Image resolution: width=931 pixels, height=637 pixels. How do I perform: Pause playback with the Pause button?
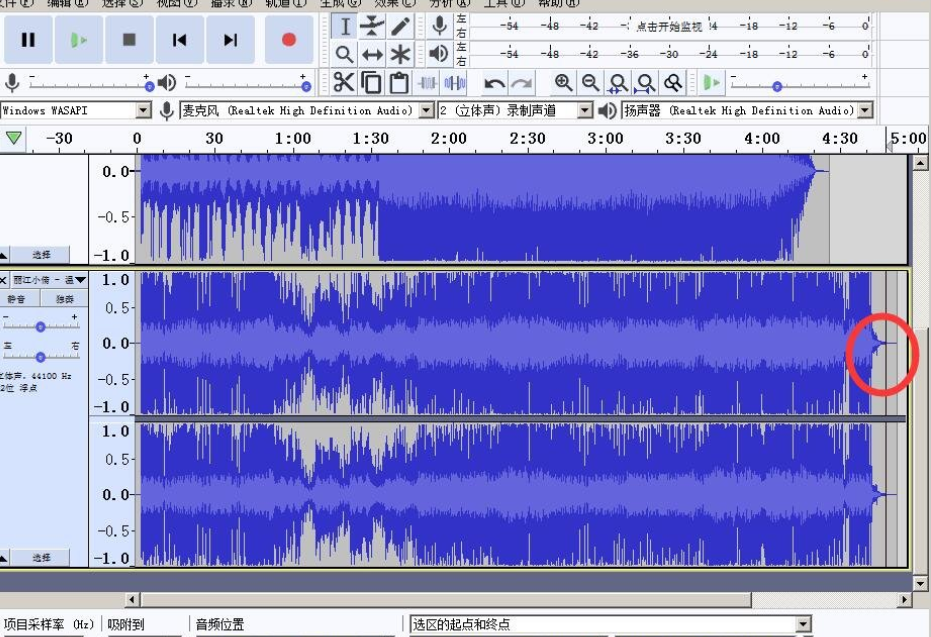28,40
